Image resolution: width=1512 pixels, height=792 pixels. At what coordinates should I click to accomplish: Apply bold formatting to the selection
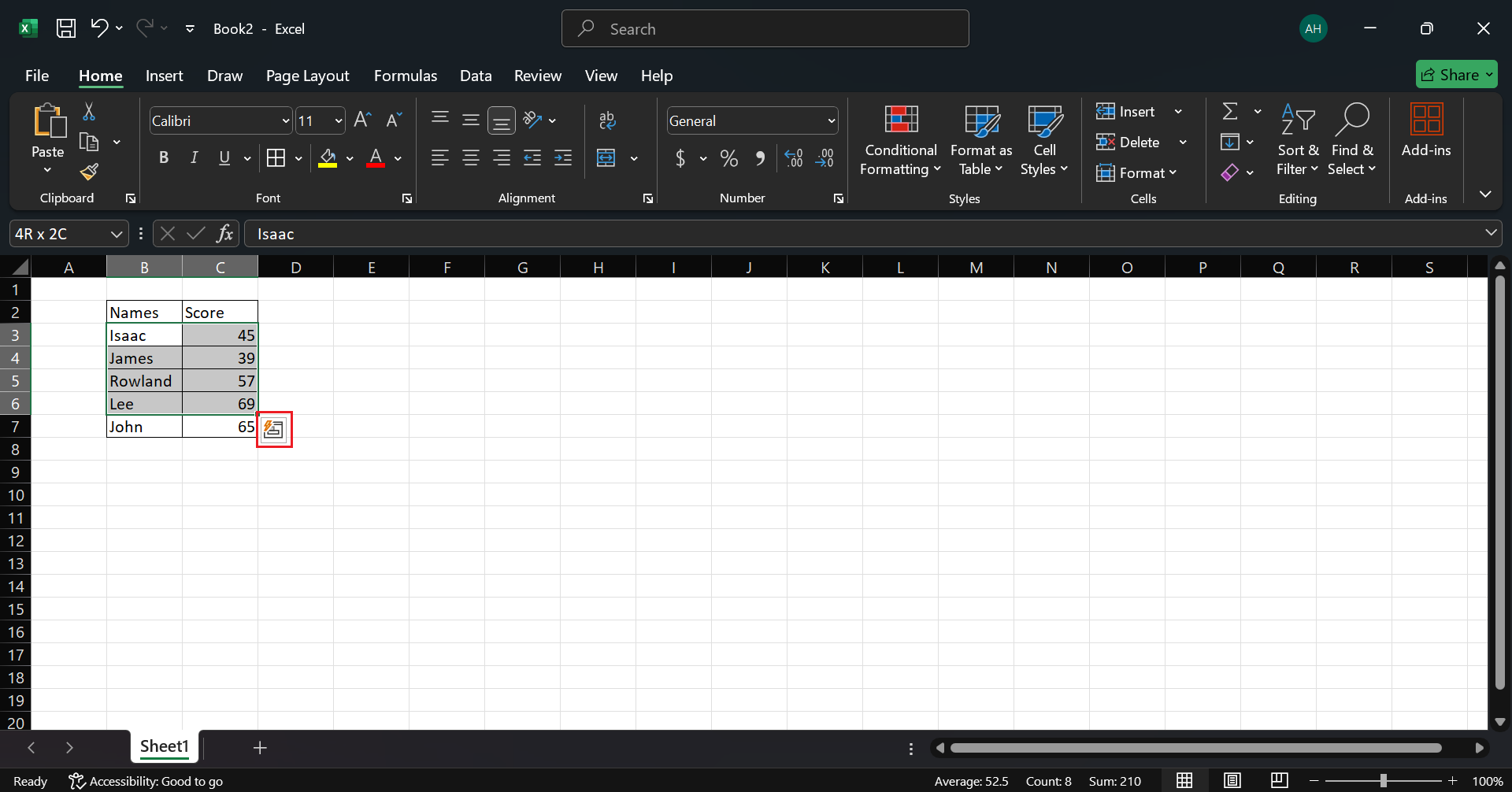tap(164, 157)
